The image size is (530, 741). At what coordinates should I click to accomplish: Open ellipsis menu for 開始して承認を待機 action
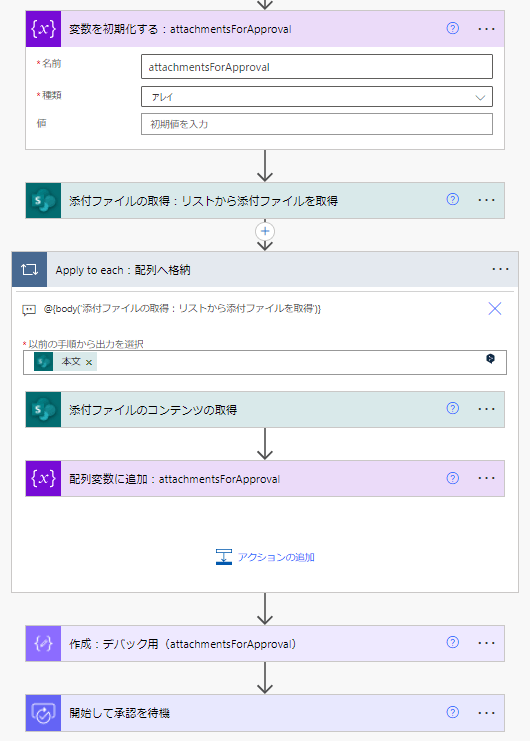[x=486, y=713]
